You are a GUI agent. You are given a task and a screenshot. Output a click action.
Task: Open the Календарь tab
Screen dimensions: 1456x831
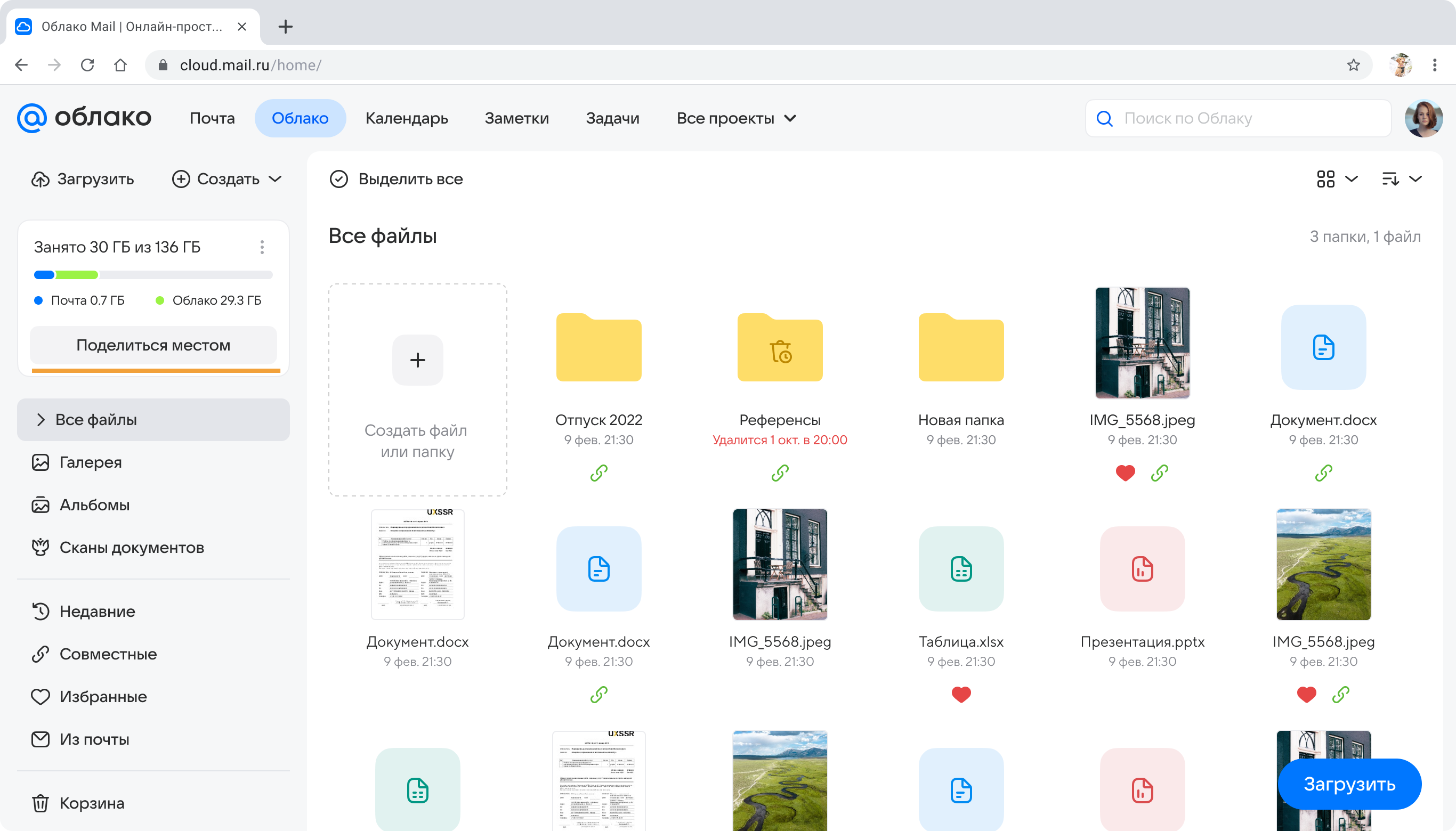[x=407, y=118]
